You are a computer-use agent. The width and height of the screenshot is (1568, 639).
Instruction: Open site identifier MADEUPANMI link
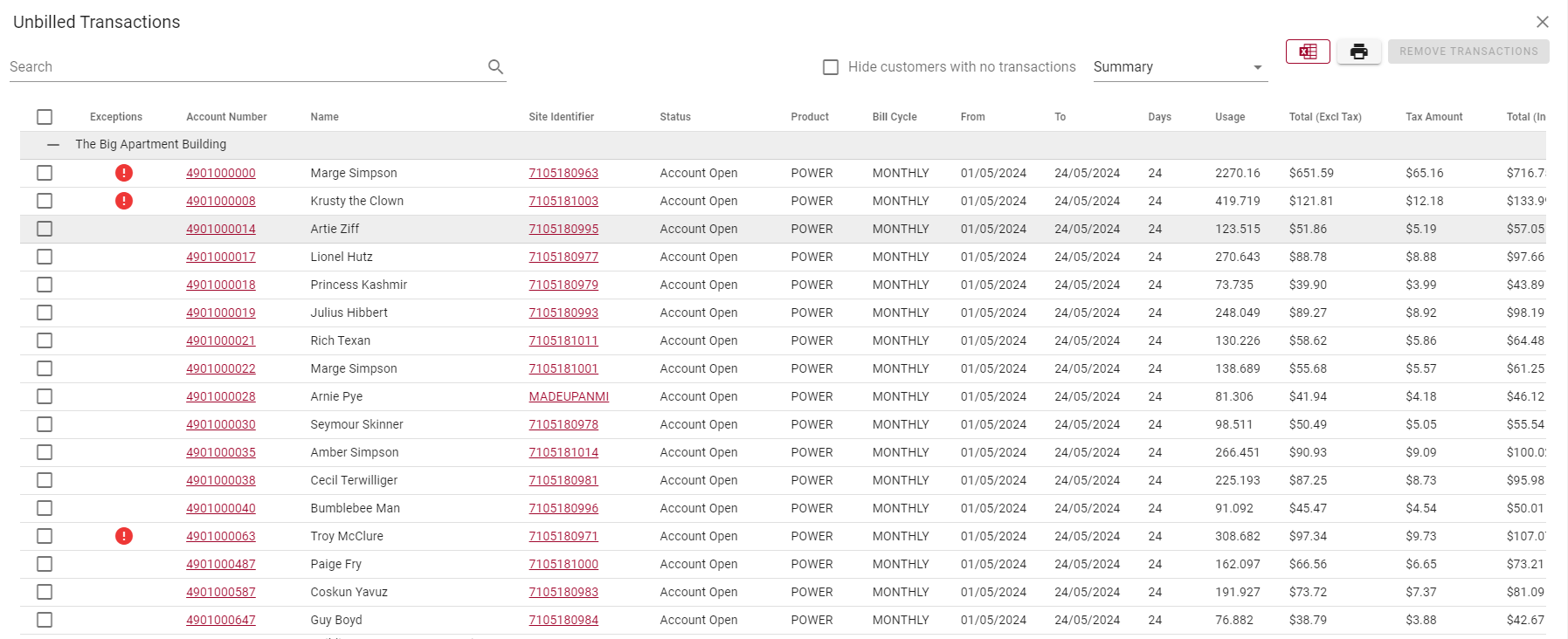[x=569, y=396]
